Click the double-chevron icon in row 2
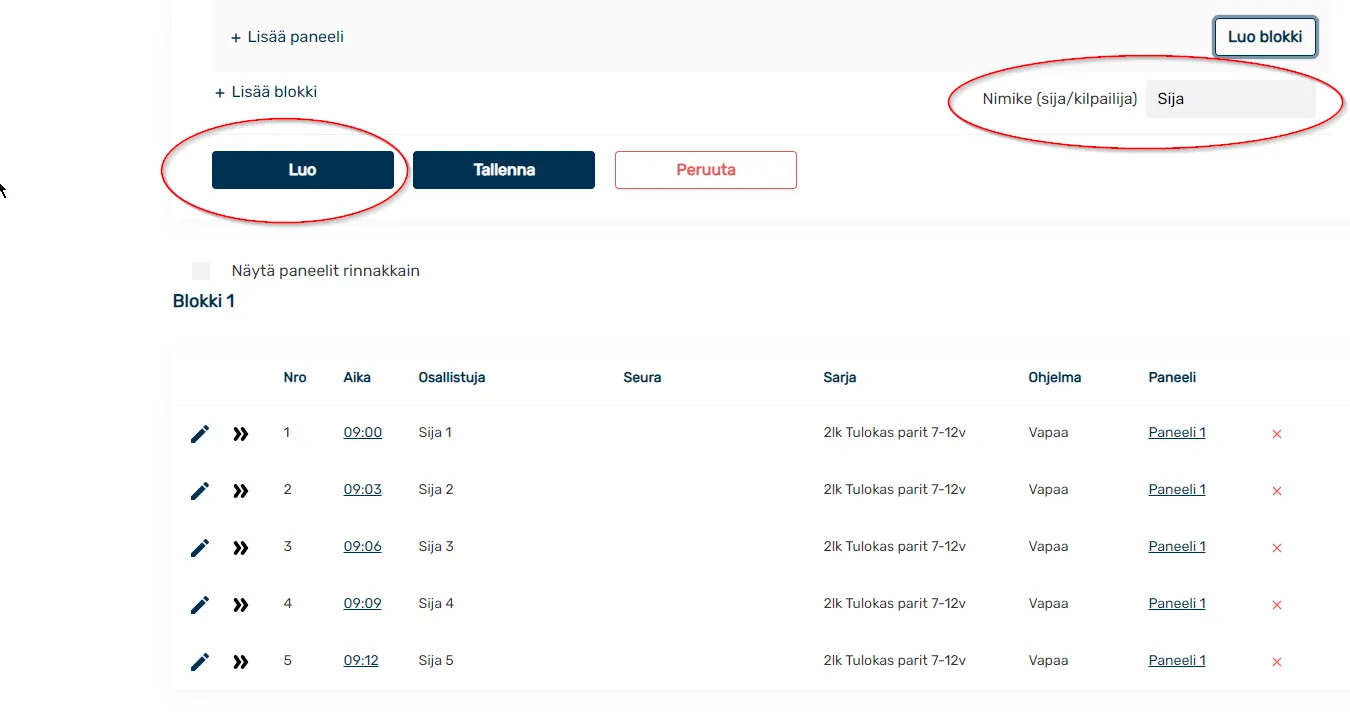 point(241,491)
